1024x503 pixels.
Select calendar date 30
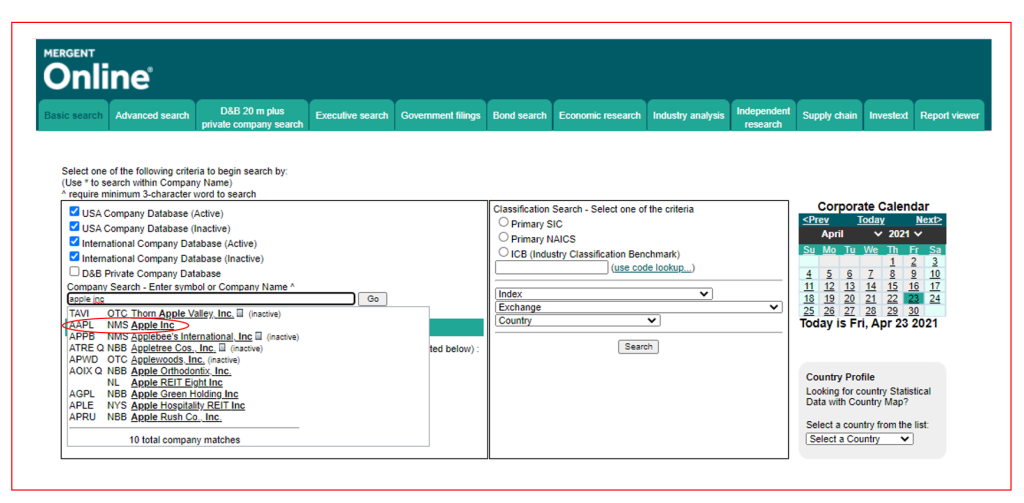pos(914,311)
